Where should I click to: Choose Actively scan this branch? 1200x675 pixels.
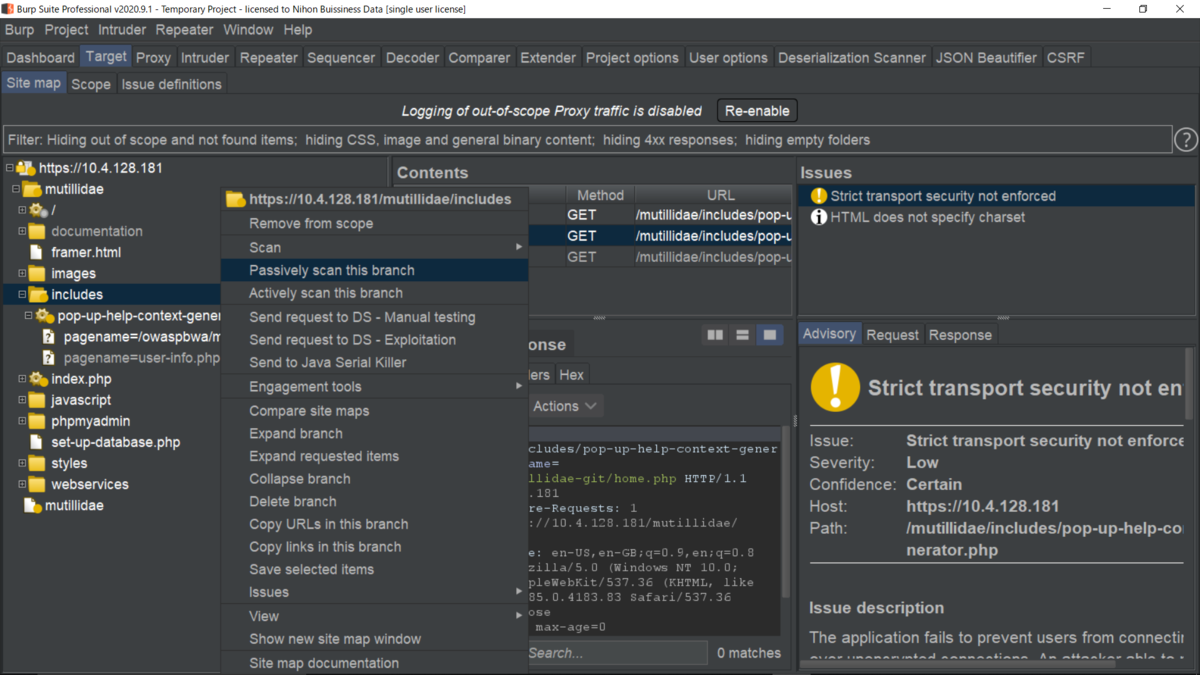tap(374, 293)
